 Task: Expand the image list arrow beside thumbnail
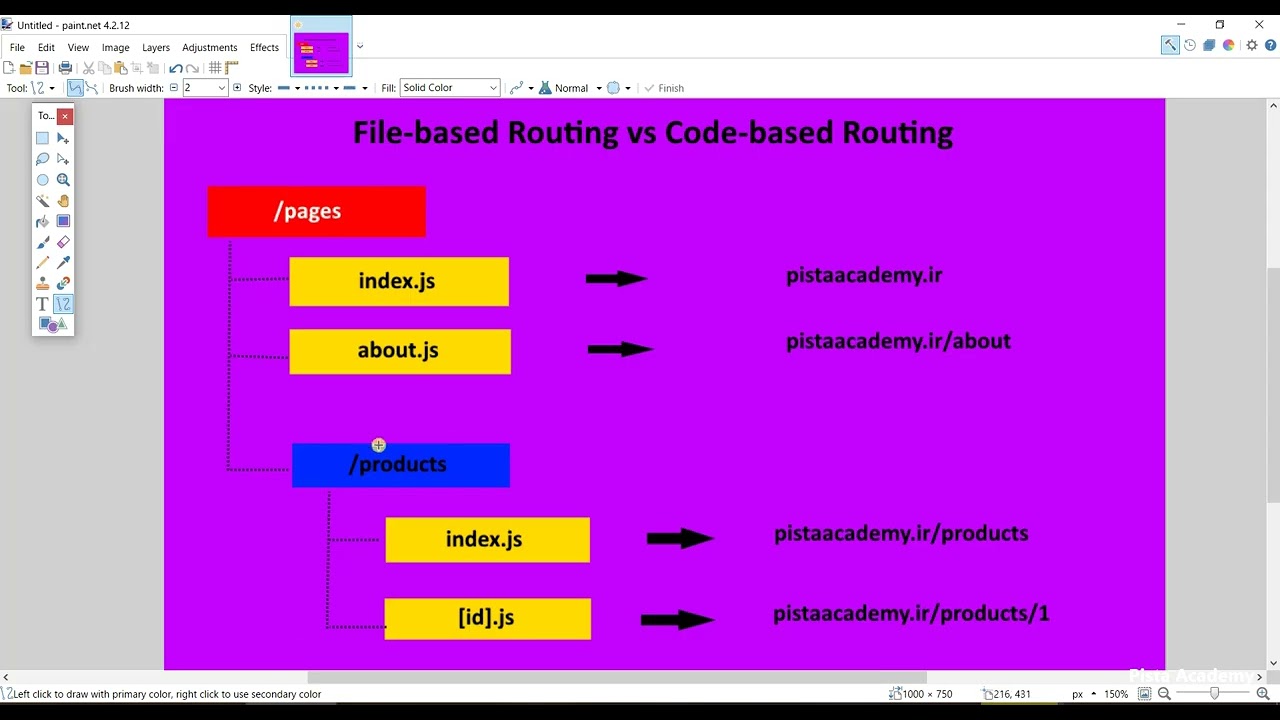360,46
